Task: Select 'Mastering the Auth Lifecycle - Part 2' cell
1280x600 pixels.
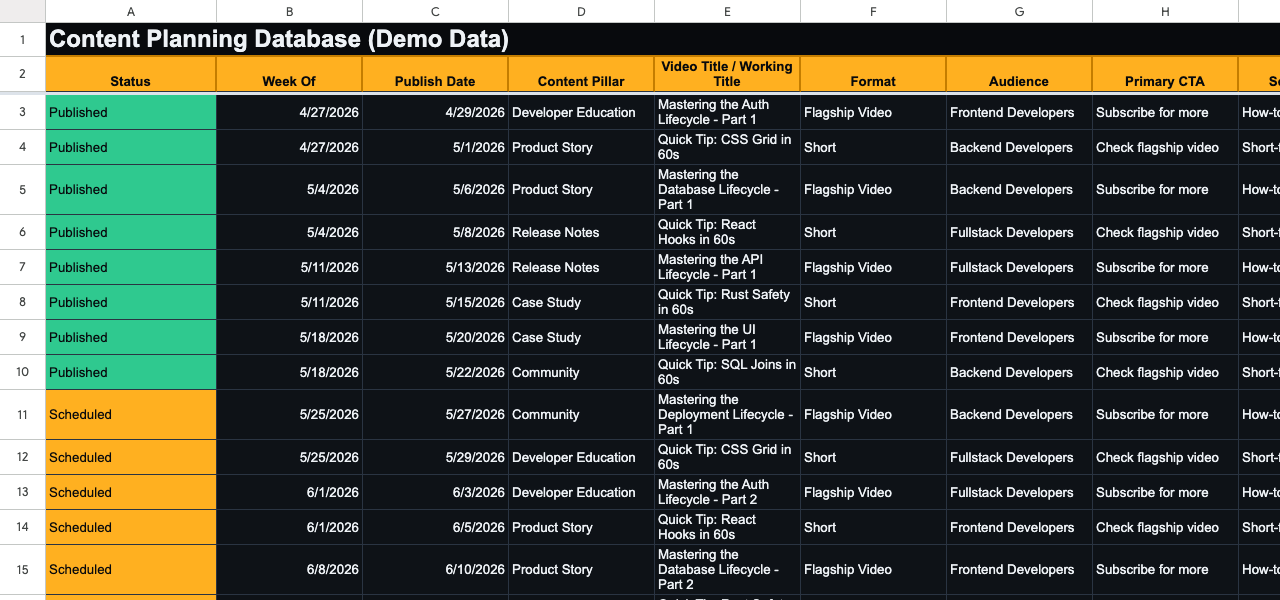Action: click(x=727, y=492)
